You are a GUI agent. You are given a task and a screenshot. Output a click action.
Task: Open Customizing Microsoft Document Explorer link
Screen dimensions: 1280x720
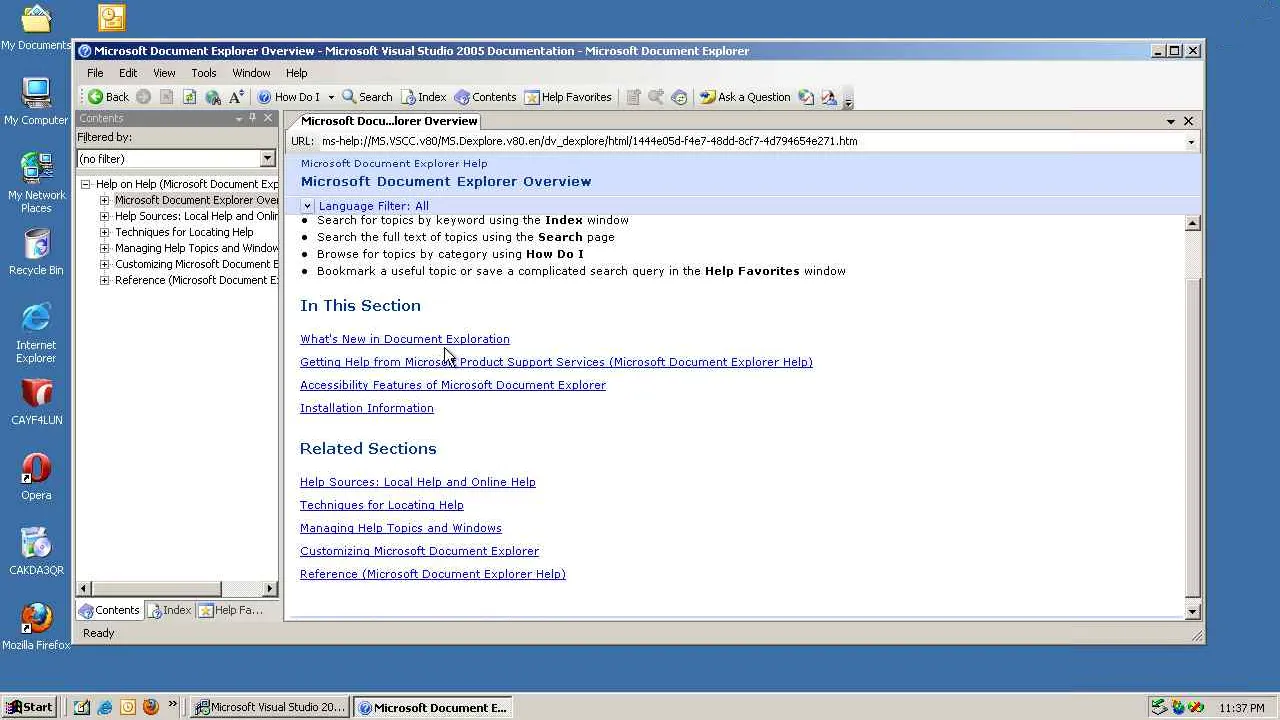pyautogui.click(x=419, y=551)
